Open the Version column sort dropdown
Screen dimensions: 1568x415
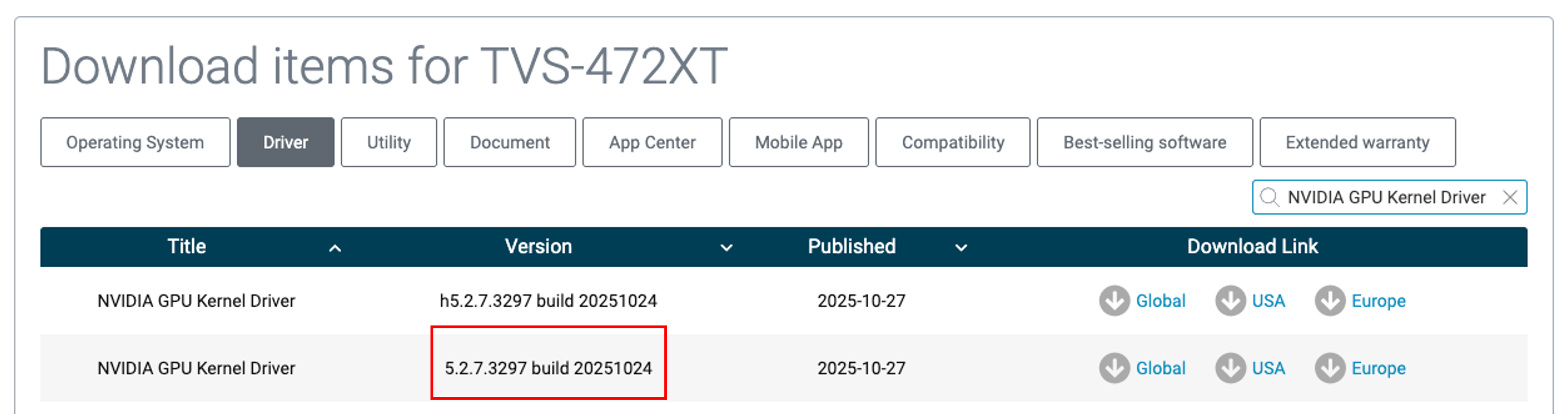(x=724, y=248)
